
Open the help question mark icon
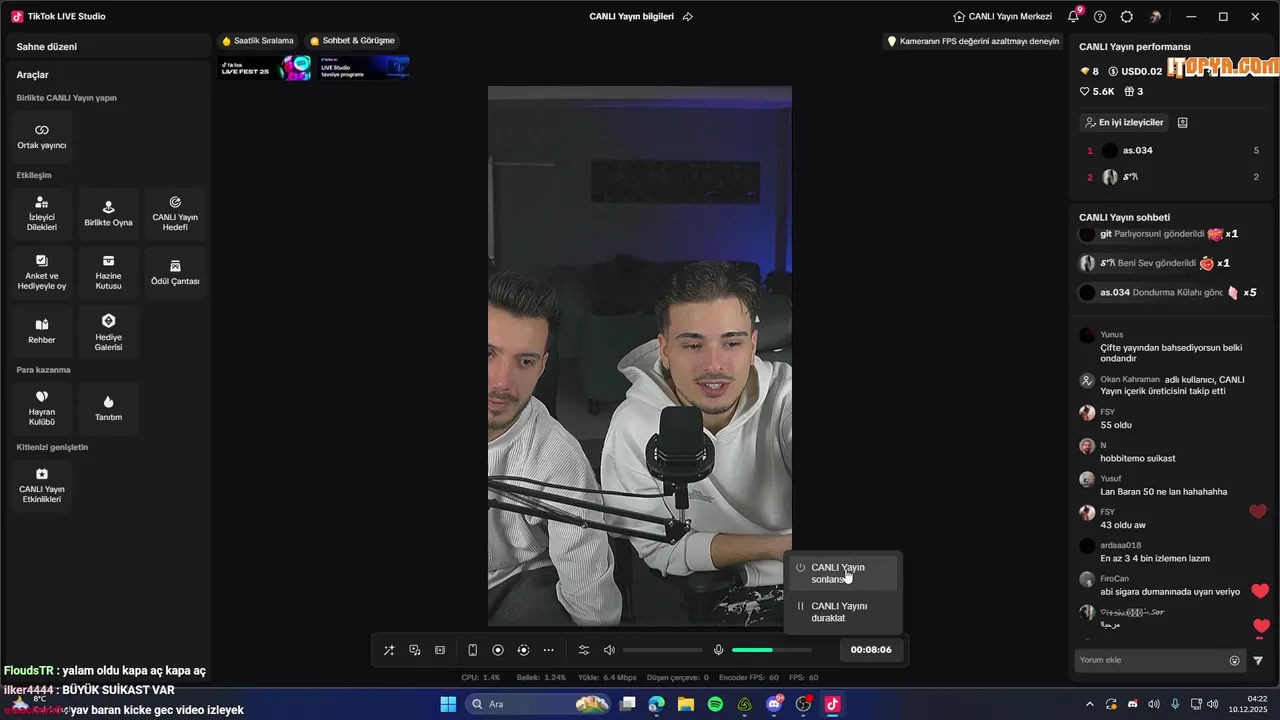click(1100, 17)
